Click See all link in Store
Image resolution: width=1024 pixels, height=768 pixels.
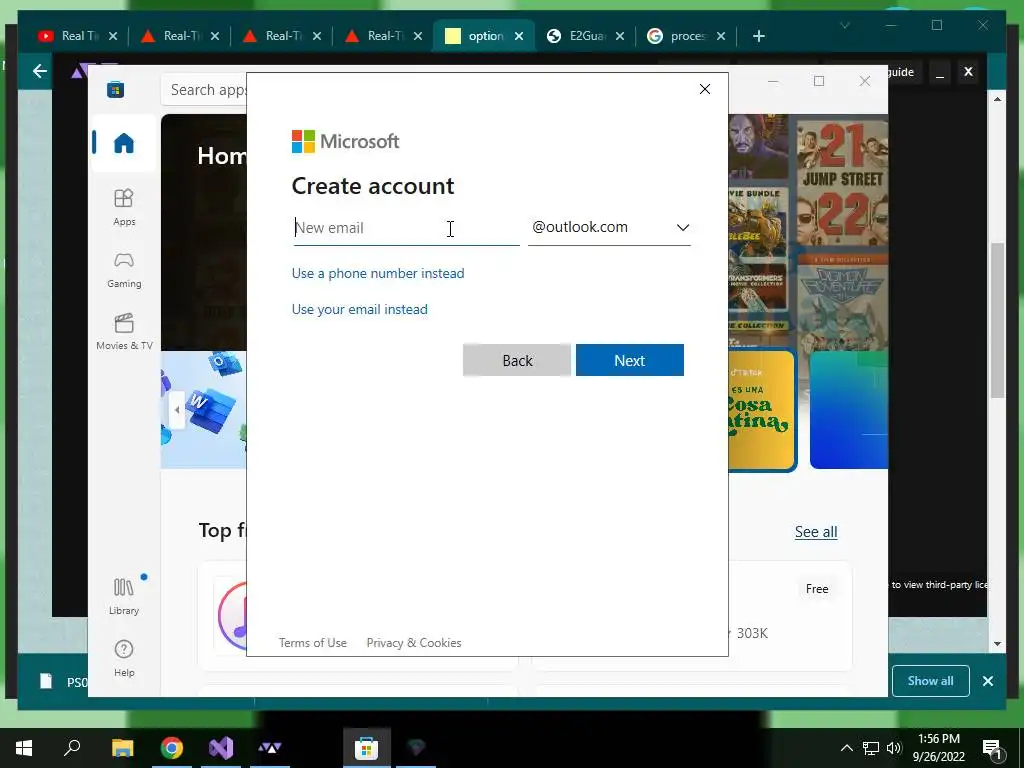tap(816, 532)
